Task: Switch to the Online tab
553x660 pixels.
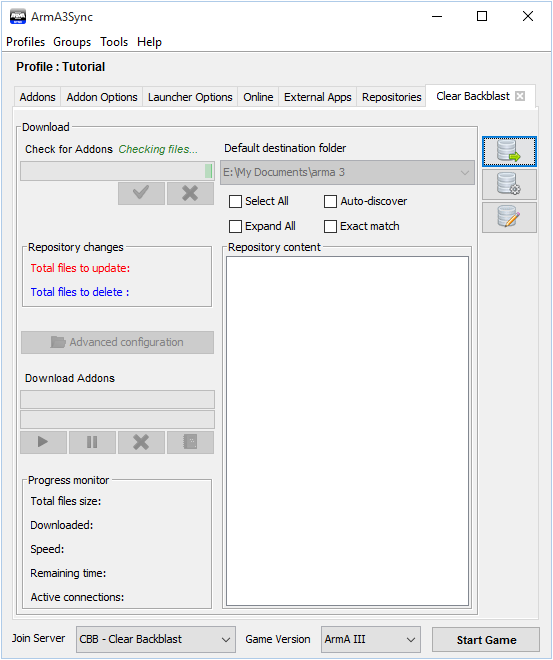Action: [258, 97]
